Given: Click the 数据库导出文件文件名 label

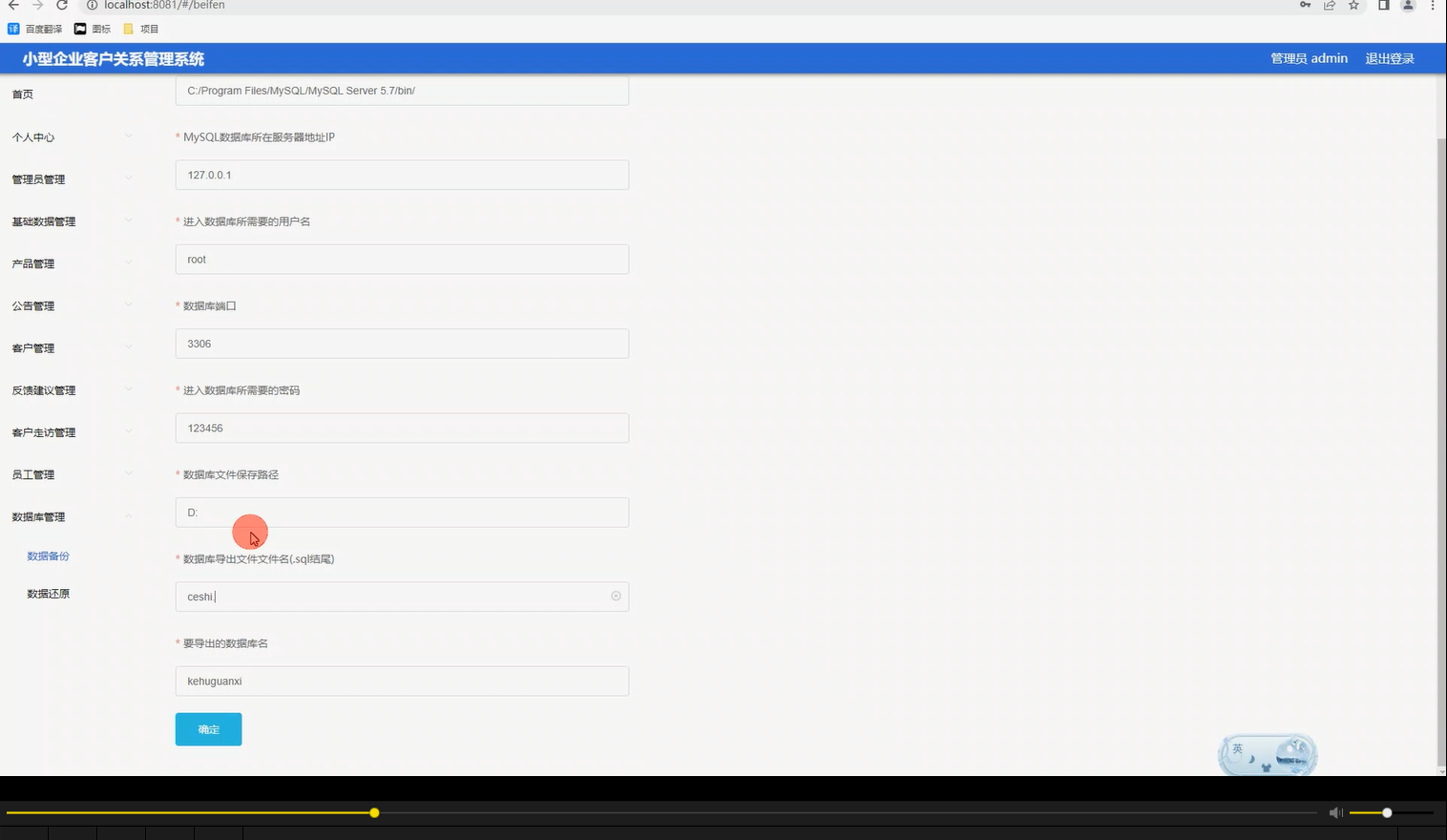Looking at the screenshot, I should pos(259,559).
